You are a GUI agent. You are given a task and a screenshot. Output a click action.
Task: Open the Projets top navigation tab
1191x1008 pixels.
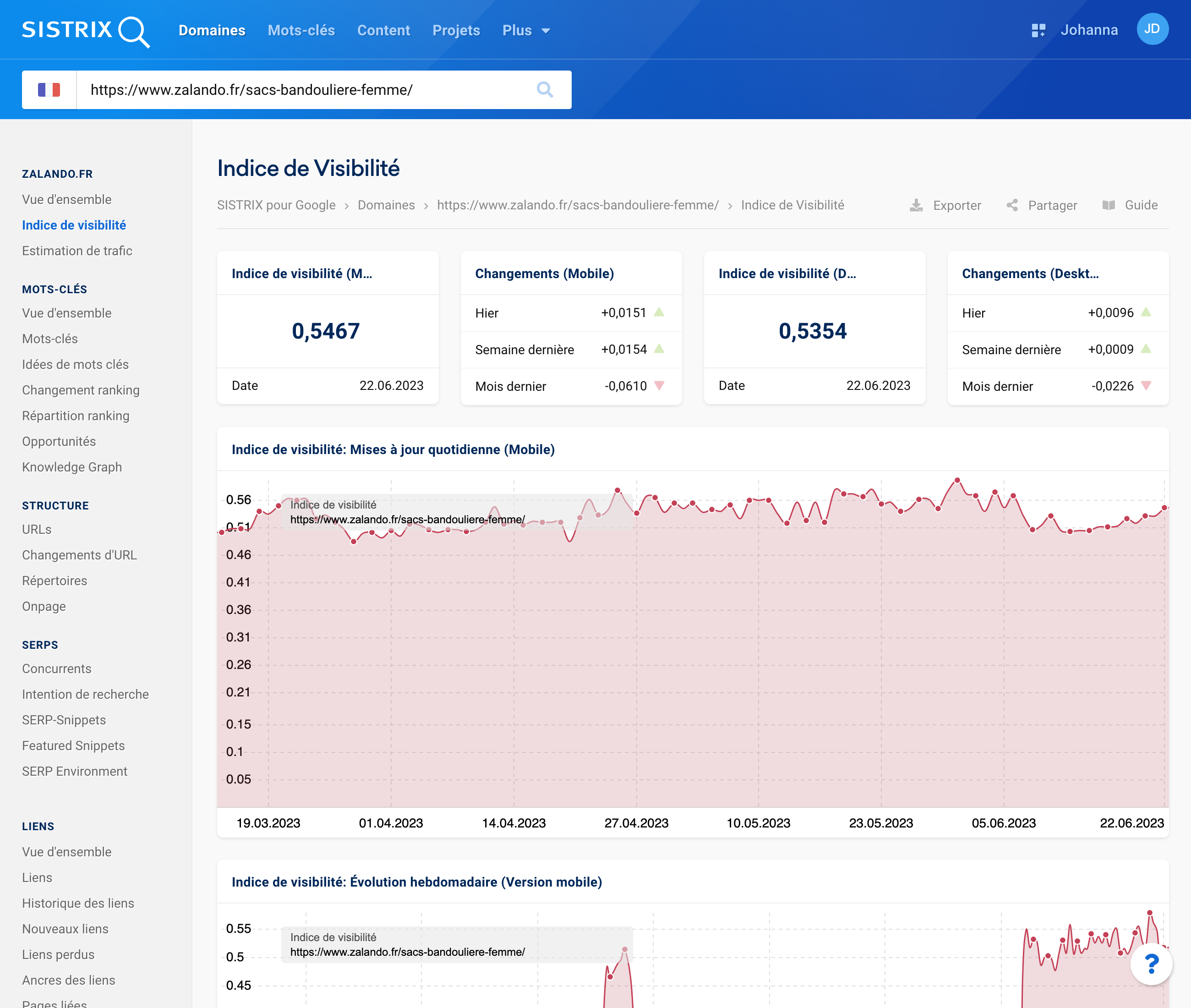456,30
